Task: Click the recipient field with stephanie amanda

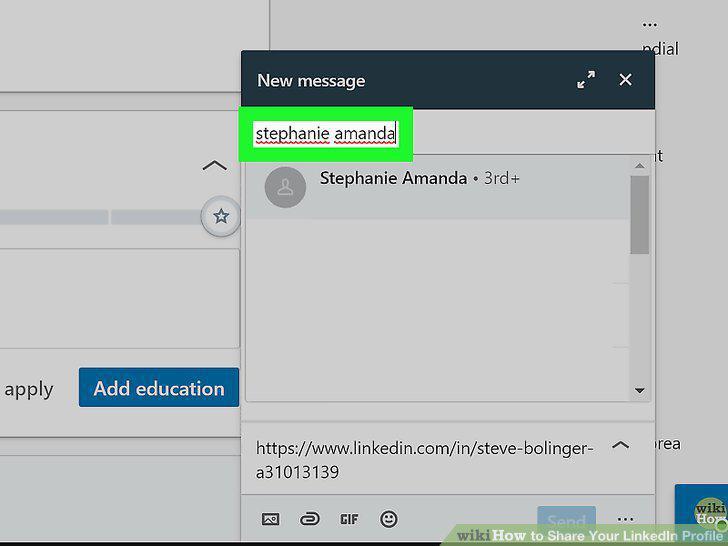Action: pyautogui.click(x=326, y=134)
